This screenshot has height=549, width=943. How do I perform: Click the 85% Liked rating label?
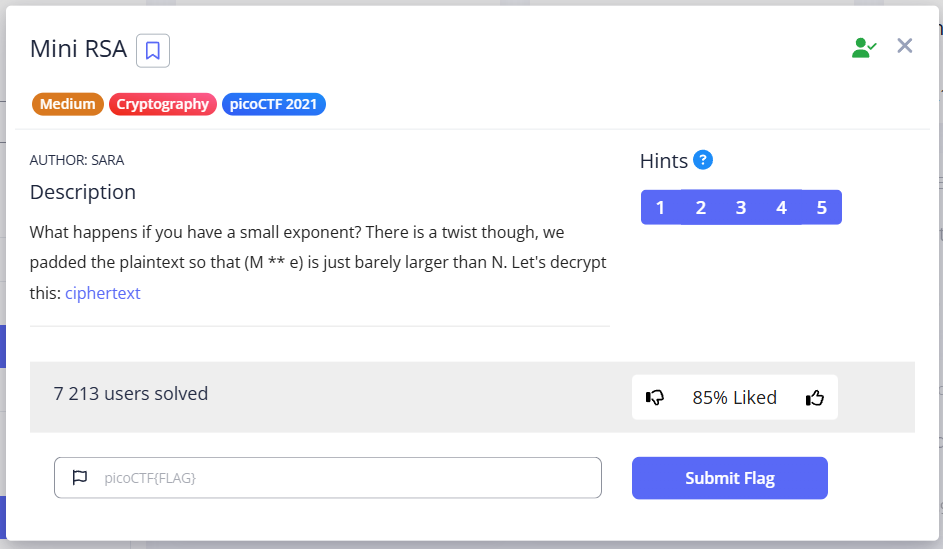click(x=734, y=398)
